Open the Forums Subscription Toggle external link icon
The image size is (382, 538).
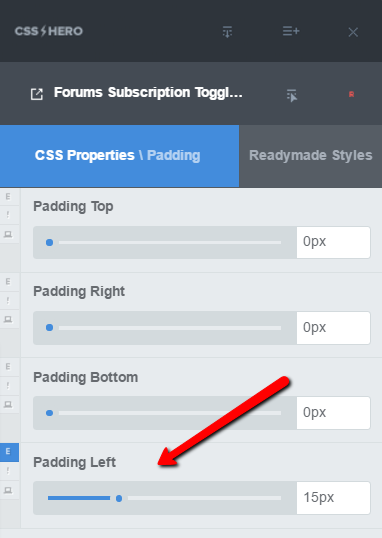tap(37, 94)
